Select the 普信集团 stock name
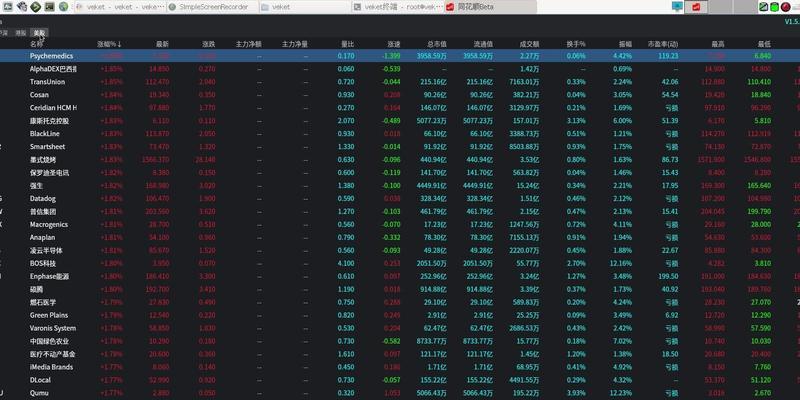The height and width of the screenshot is (400, 800). coord(43,211)
